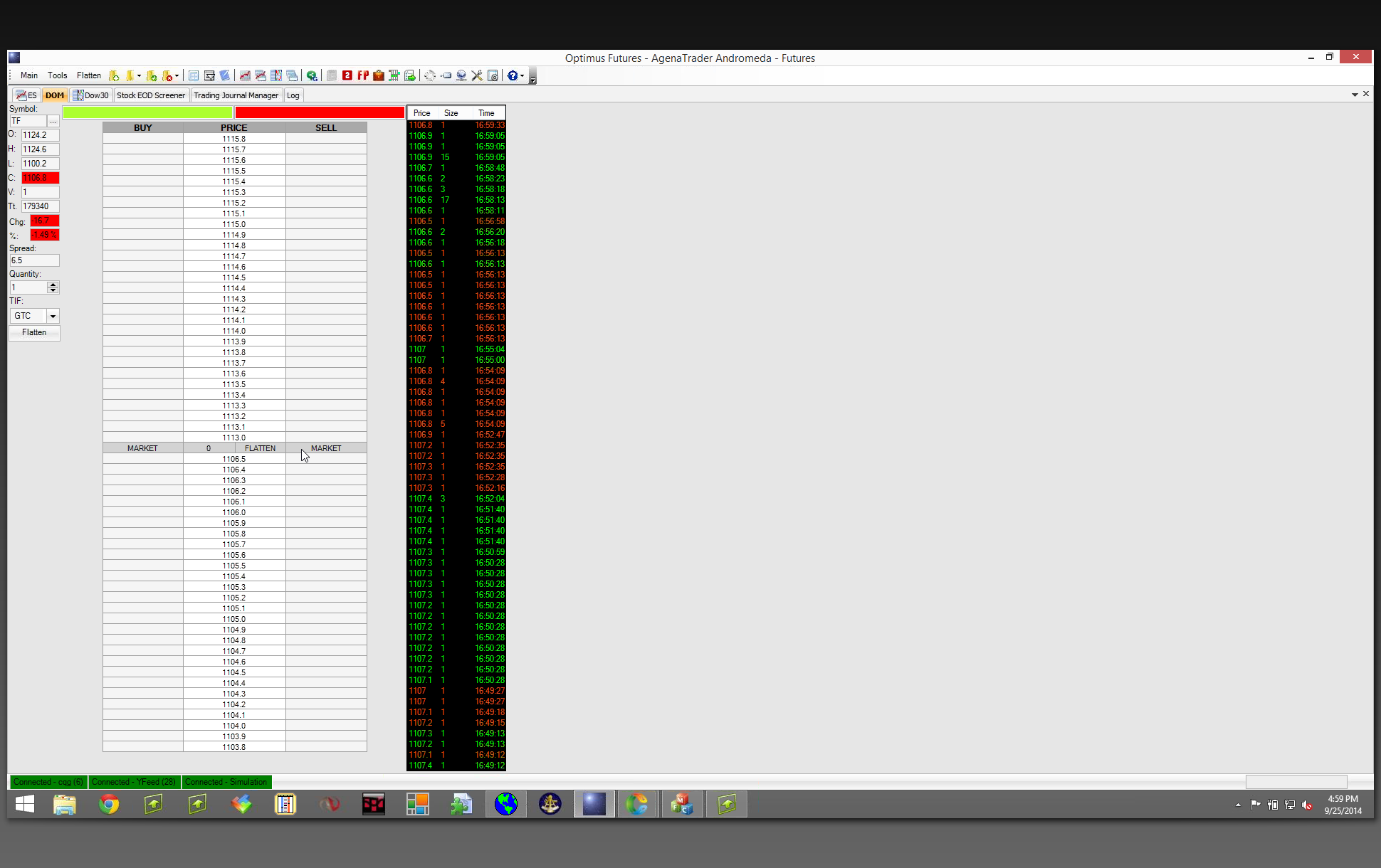
Task: Expand the help icon dropdown arrow
Action: coord(522,75)
